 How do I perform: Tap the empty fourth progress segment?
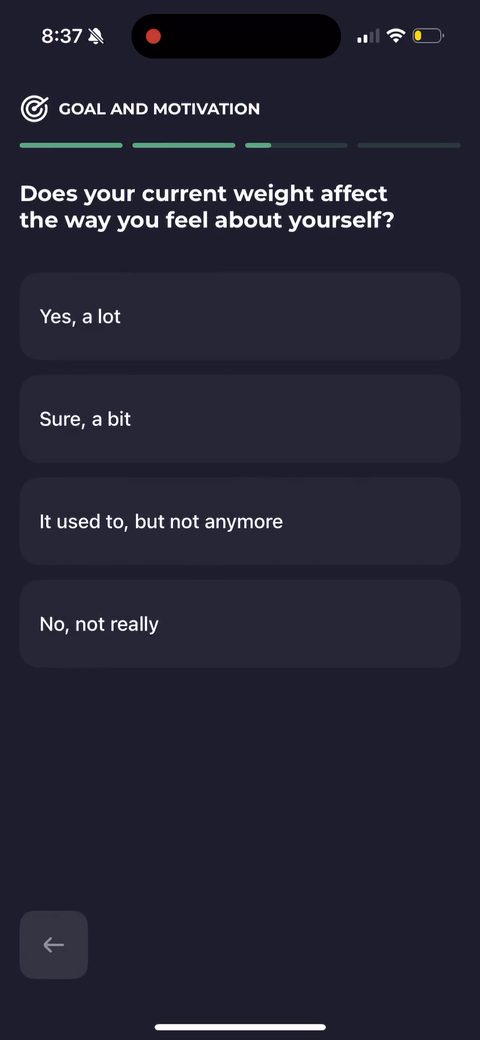[409, 145]
